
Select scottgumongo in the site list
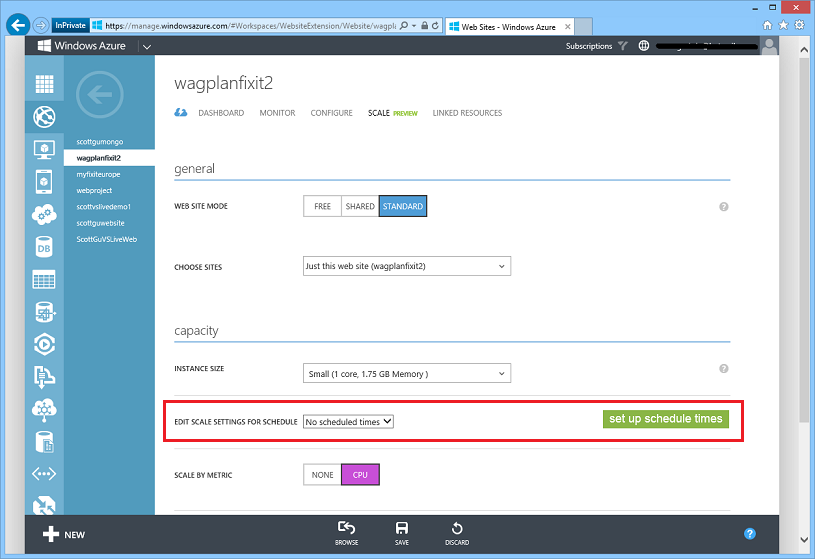(x=100, y=141)
